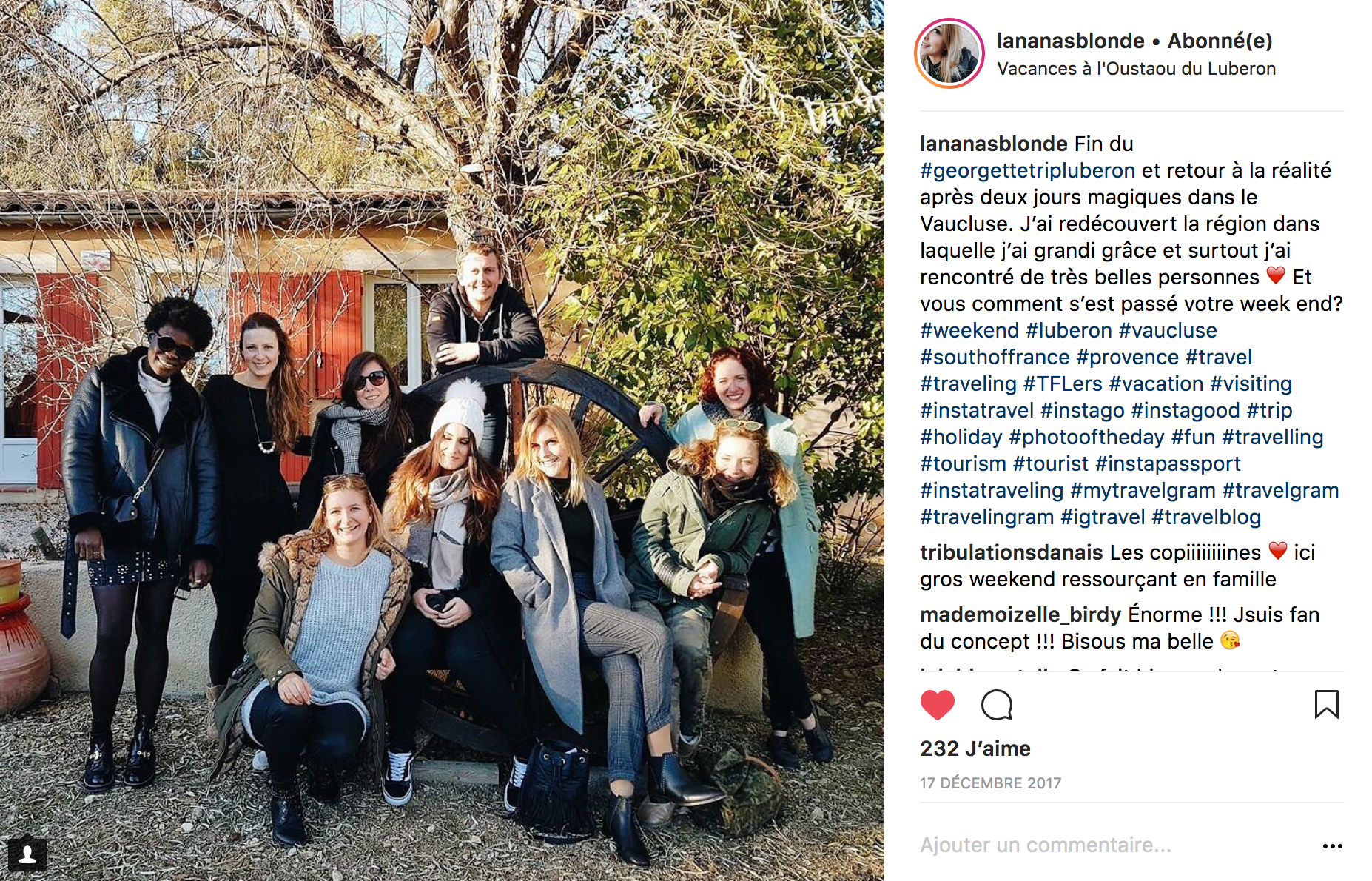Screen dimensions: 1372x881
Task: Open location Vacances à l'Oustaou du Luberon
Action: [1136, 69]
